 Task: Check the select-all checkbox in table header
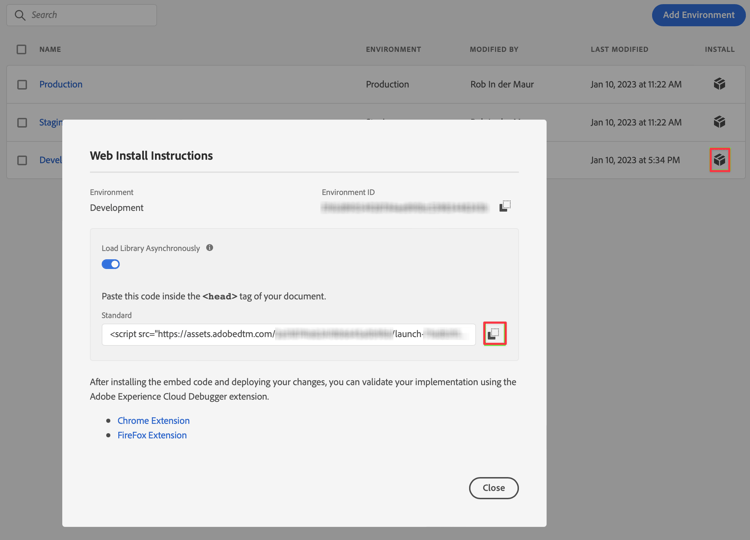22,49
